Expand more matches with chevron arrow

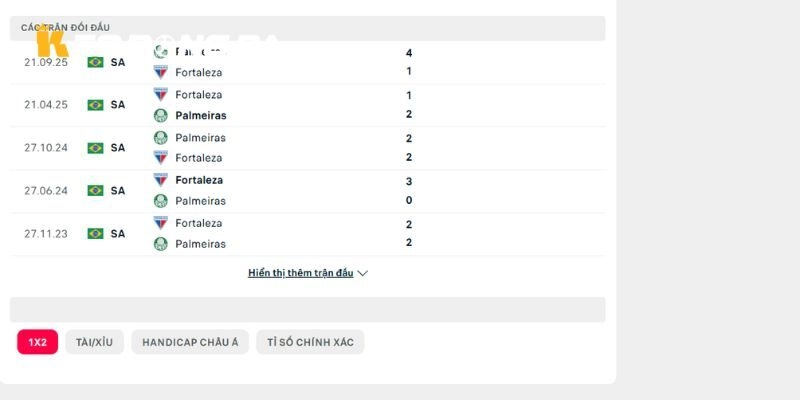click(x=362, y=273)
